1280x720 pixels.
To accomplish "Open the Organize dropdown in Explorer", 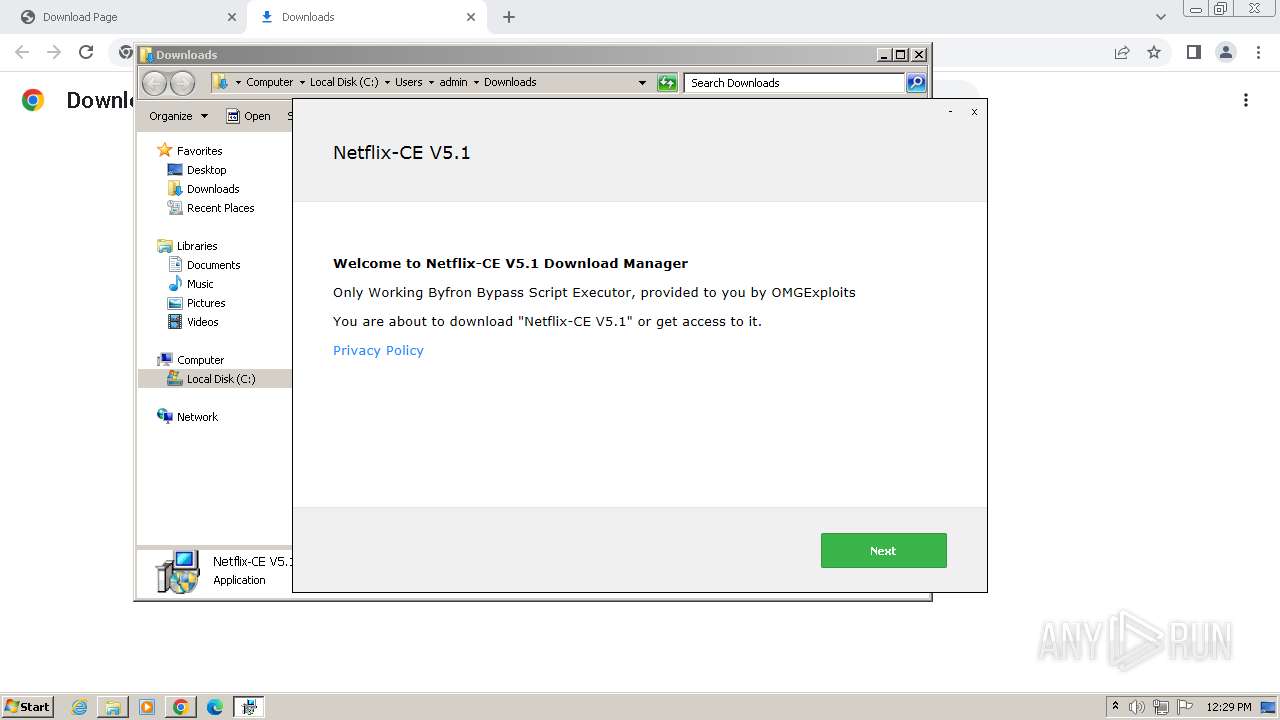I will (x=178, y=116).
